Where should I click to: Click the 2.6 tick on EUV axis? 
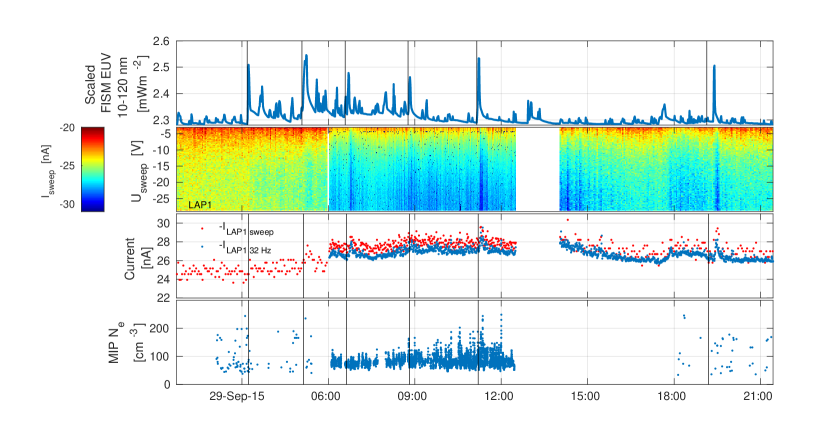pos(161,42)
